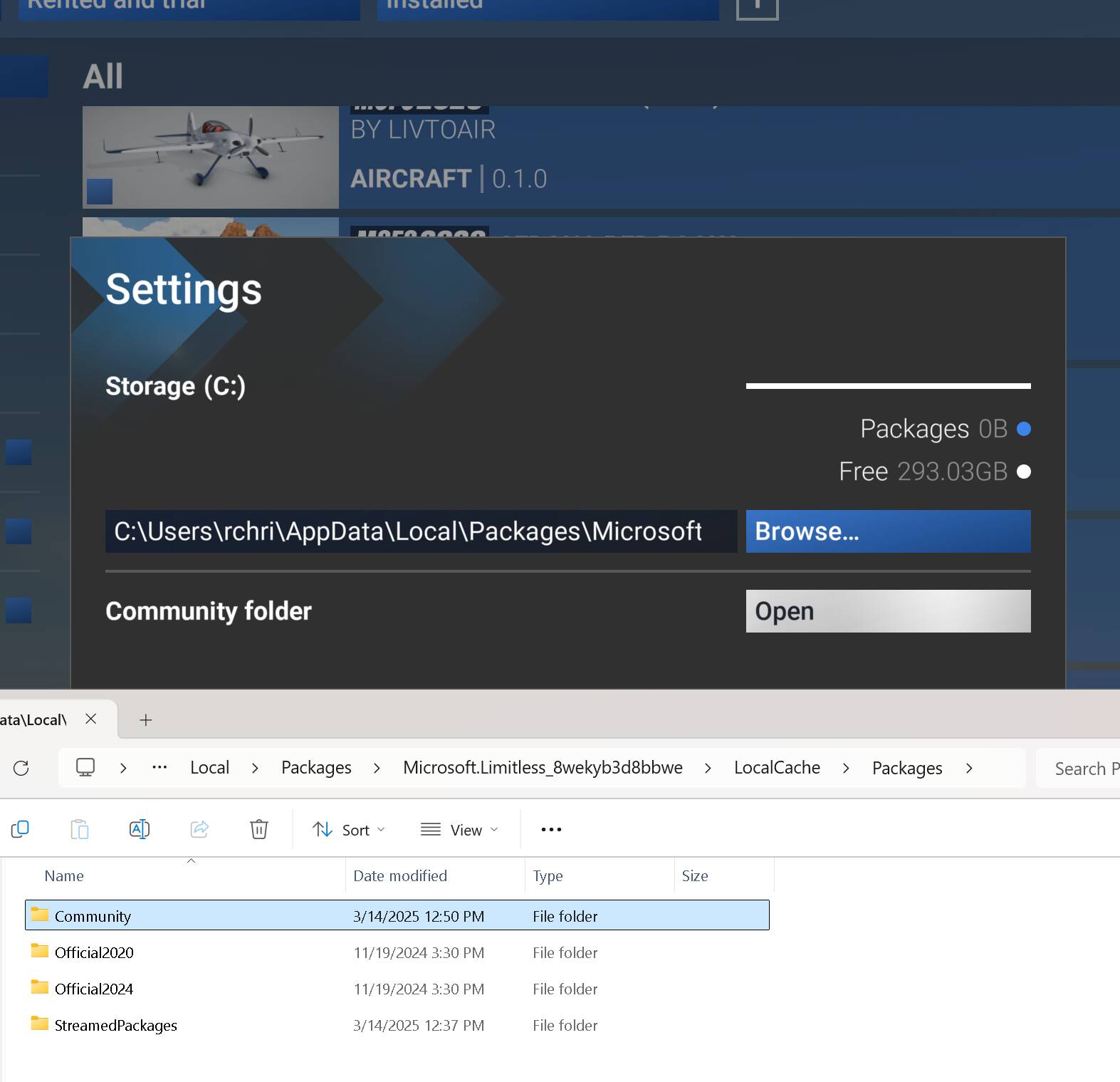Open the See more toolbar options ellipsis

[x=551, y=829]
